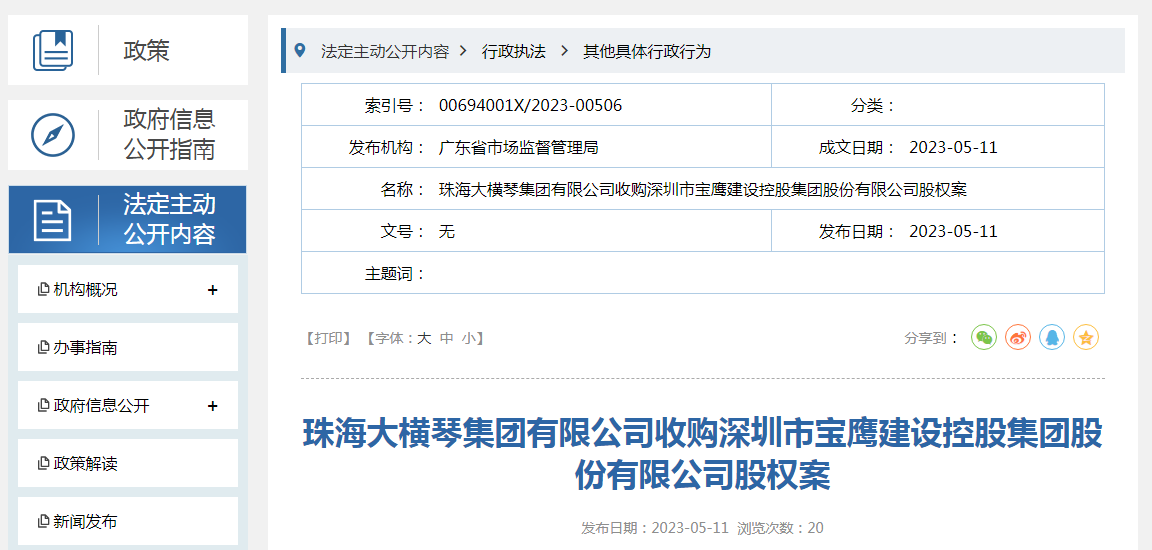Expand the 机构概况 plus sign
1152x550 pixels.
(212, 290)
